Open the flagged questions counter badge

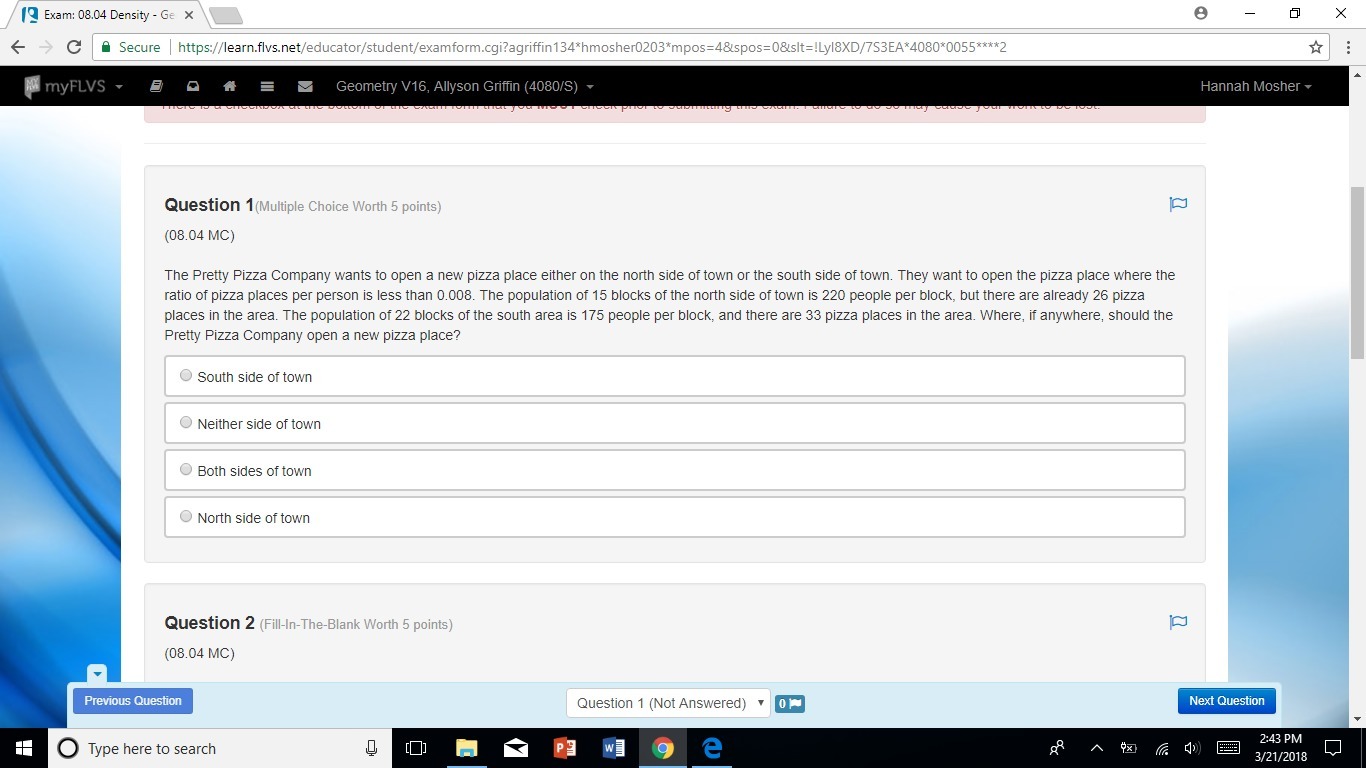(790, 703)
